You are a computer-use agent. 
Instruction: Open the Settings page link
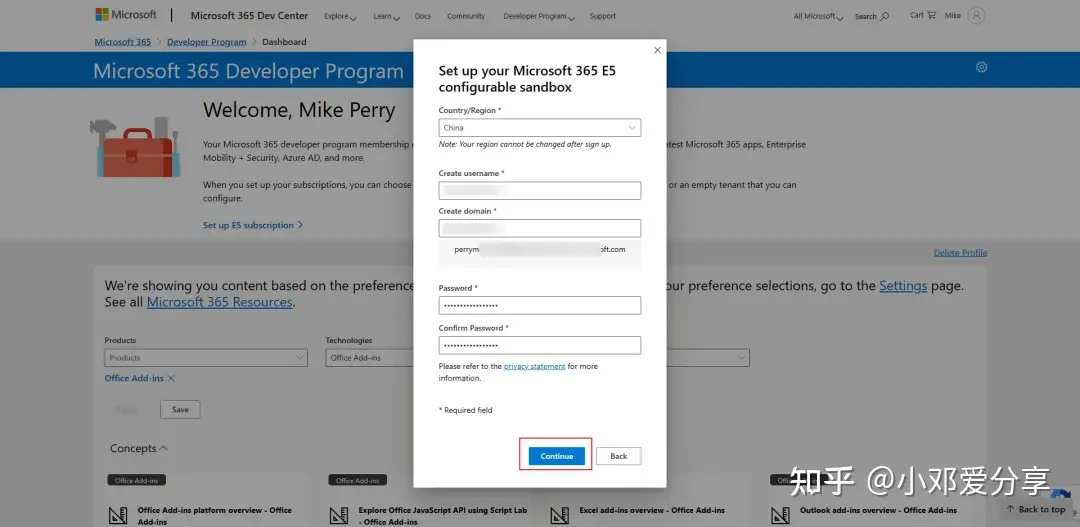903,286
